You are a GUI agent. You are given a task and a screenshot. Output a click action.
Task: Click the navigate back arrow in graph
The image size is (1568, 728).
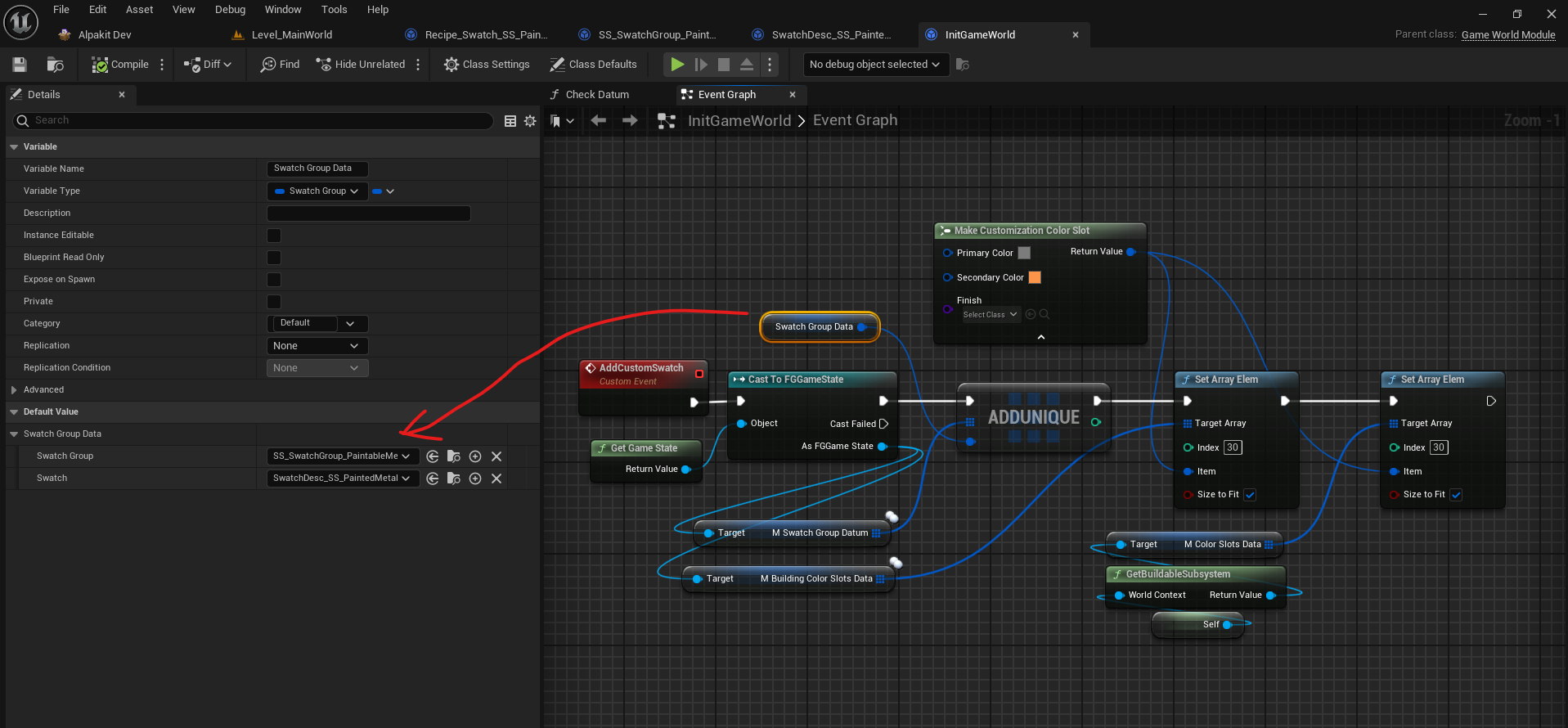(x=599, y=121)
